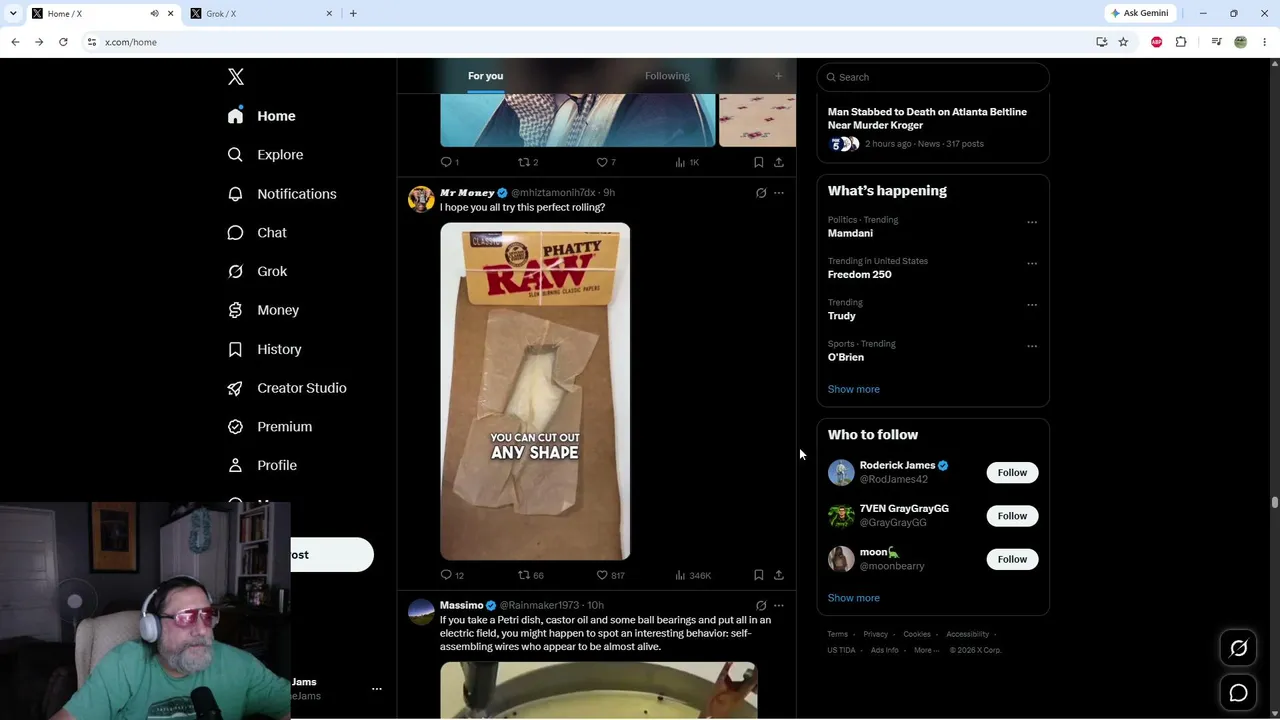Open options for the Mamdani trend
Viewport: 1280px width, 720px height.
coord(1032,222)
